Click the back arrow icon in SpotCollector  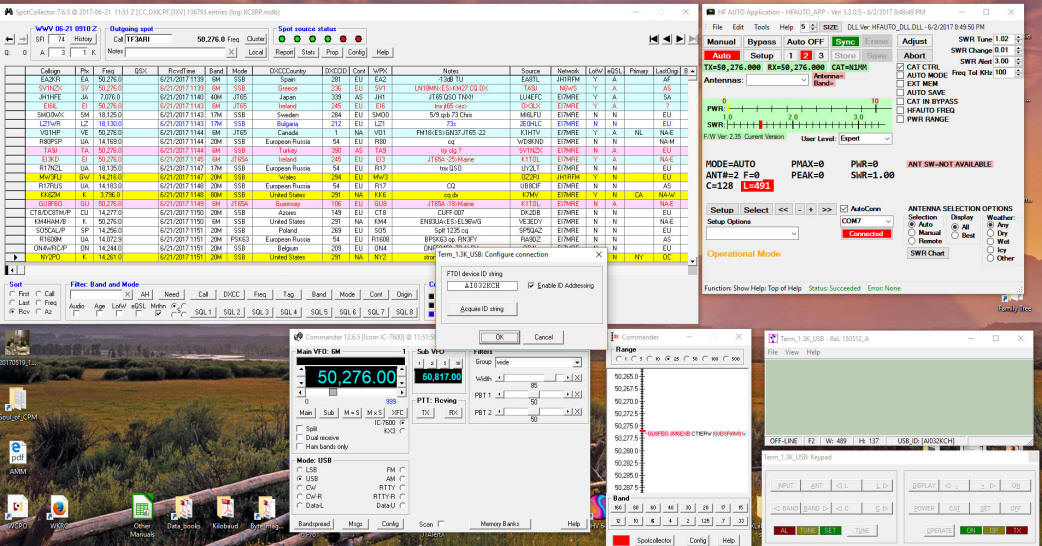point(9,39)
